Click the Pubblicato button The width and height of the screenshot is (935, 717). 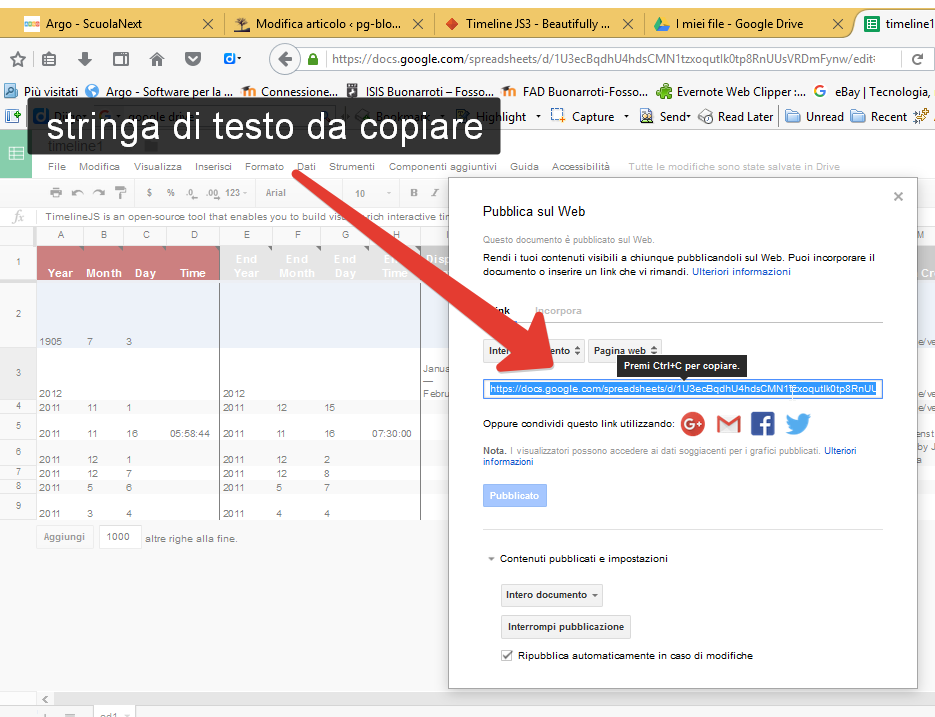click(x=515, y=496)
